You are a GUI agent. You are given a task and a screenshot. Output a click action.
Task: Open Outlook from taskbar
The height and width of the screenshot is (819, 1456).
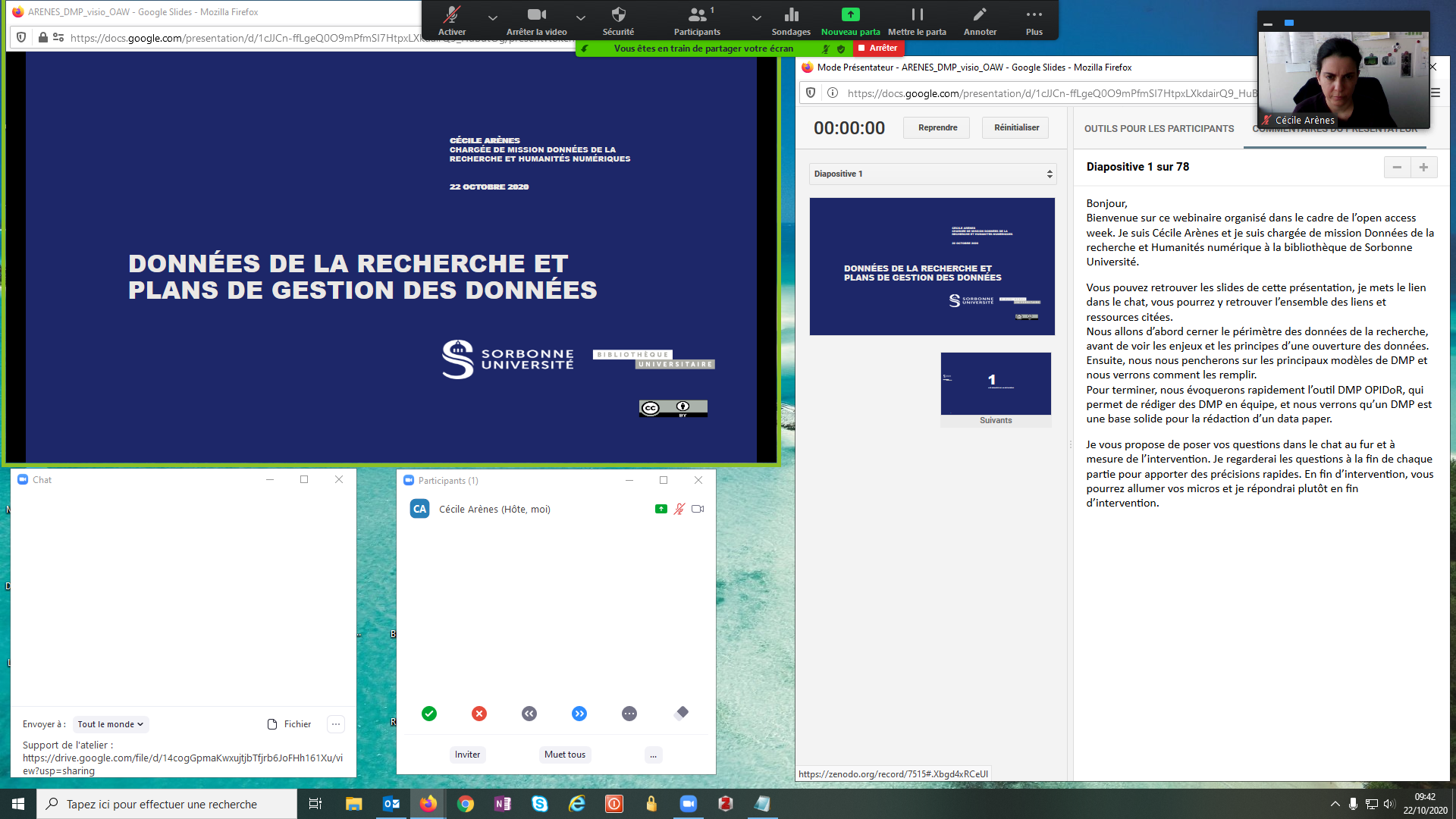pyautogui.click(x=391, y=804)
